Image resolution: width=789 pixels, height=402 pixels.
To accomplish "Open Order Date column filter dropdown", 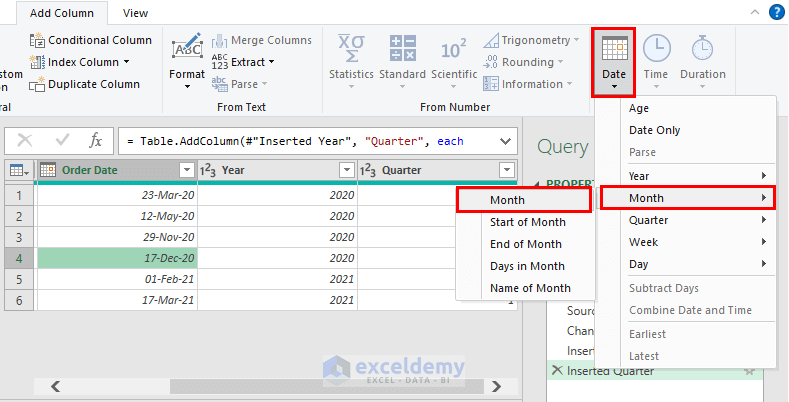I will (x=185, y=170).
